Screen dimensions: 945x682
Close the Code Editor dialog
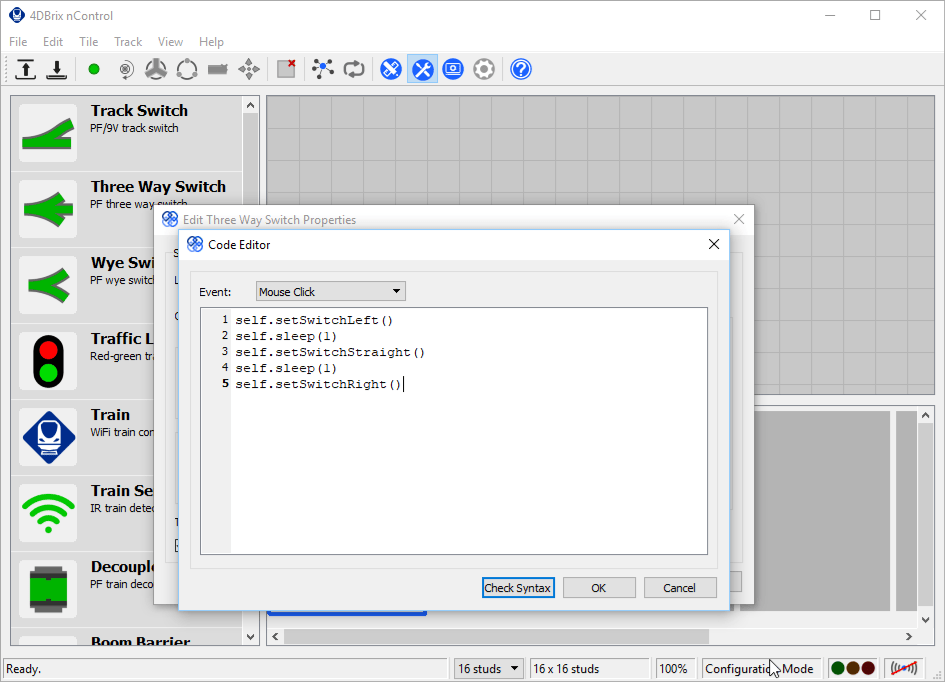714,244
